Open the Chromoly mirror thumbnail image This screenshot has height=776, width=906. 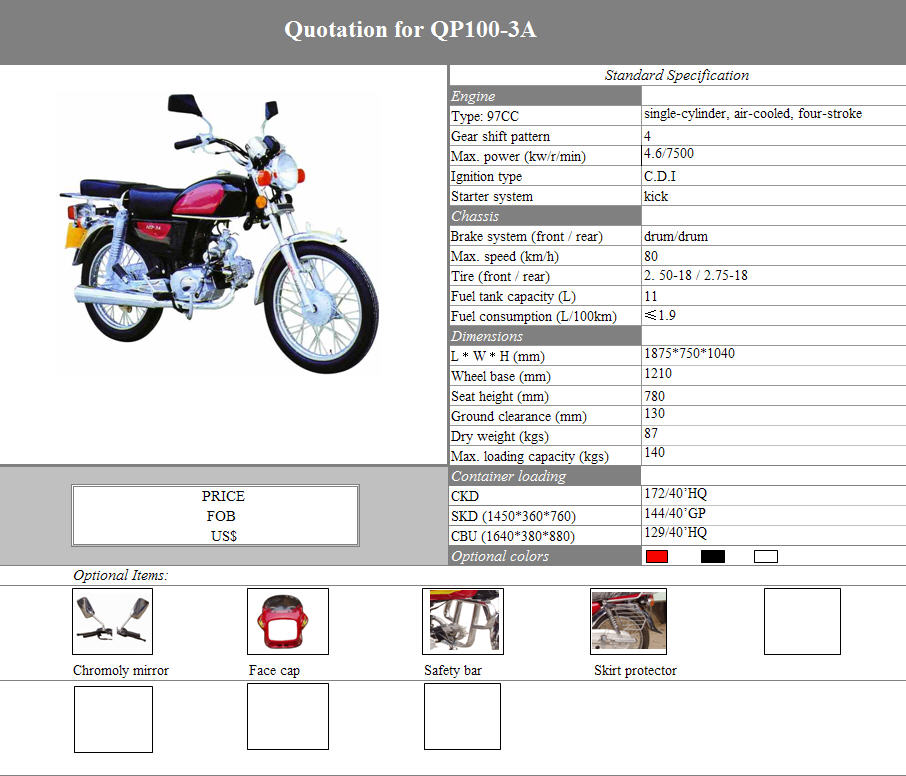pyautogui.click(x=113, y=621)
